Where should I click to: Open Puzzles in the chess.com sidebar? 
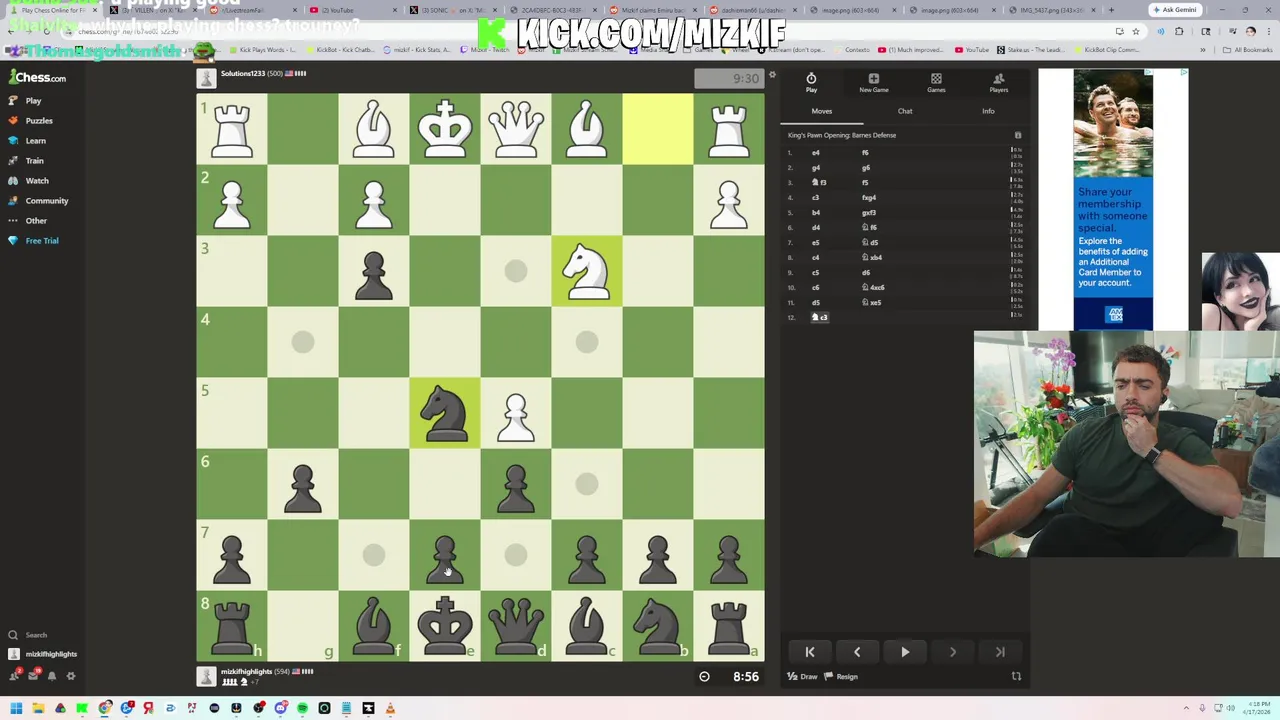31,121
